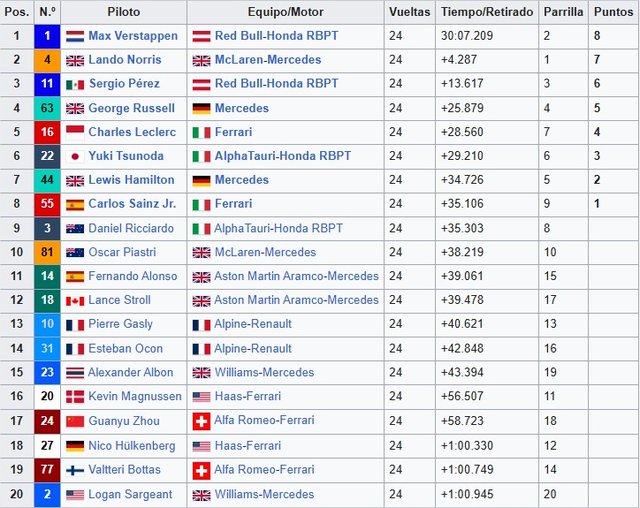The image size is (640, 508).
Task: Open Aston Martin Aramco-Mercedes link in Alonso's row
Action: pyautogui.click(x=296, y=276)
